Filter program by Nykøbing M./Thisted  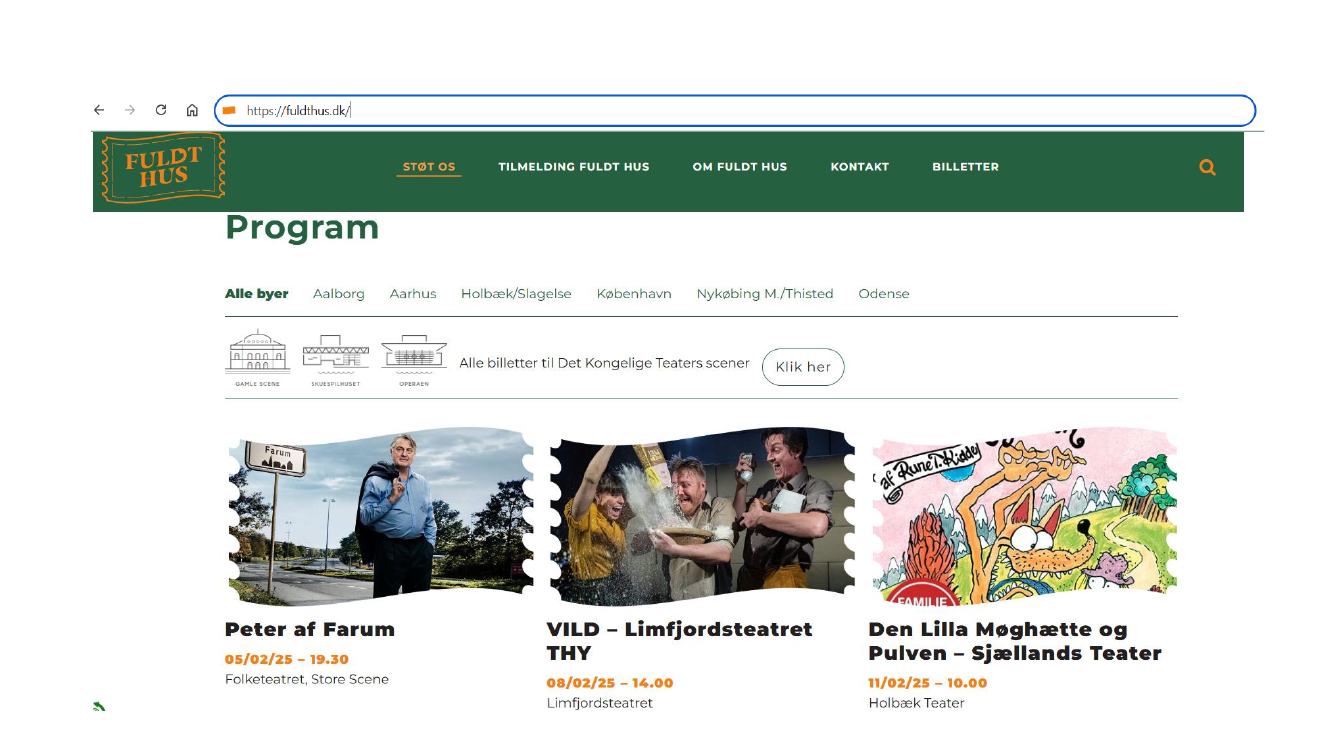click(x=765, y=294)
